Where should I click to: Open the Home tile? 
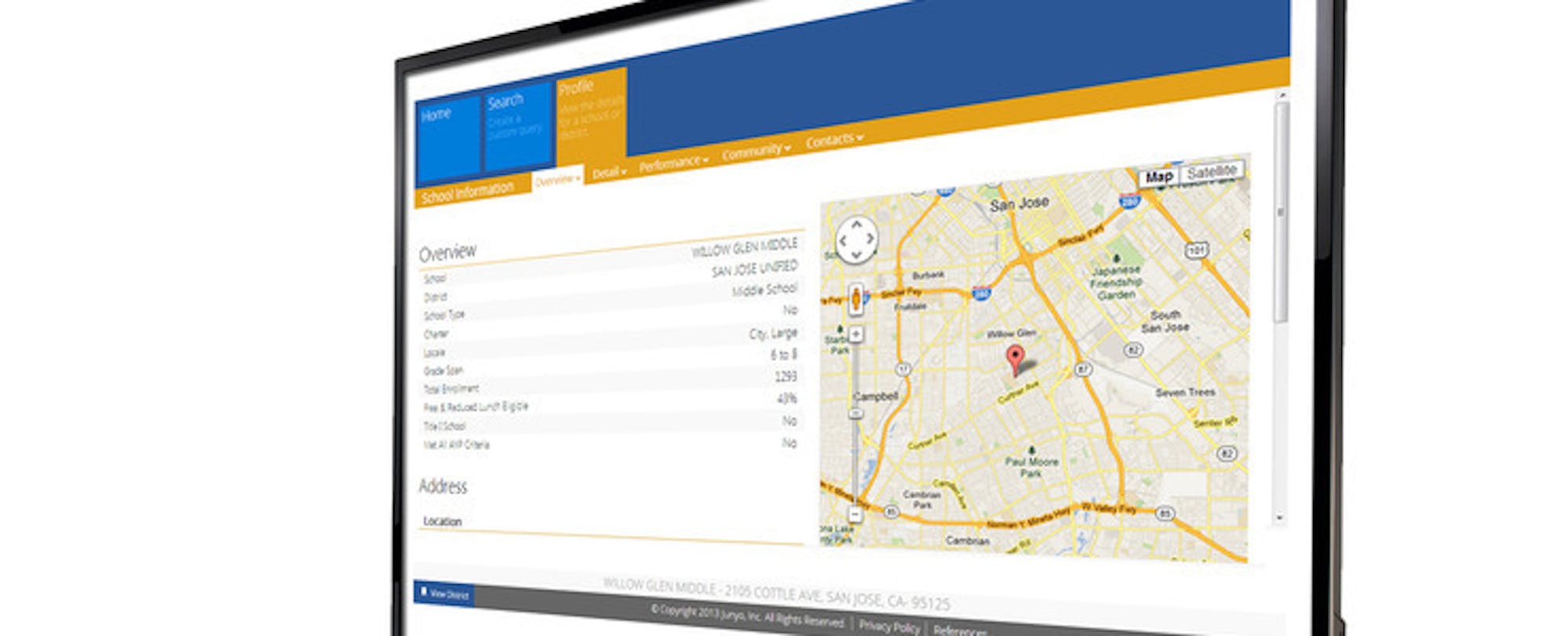[x=448, y=139]
